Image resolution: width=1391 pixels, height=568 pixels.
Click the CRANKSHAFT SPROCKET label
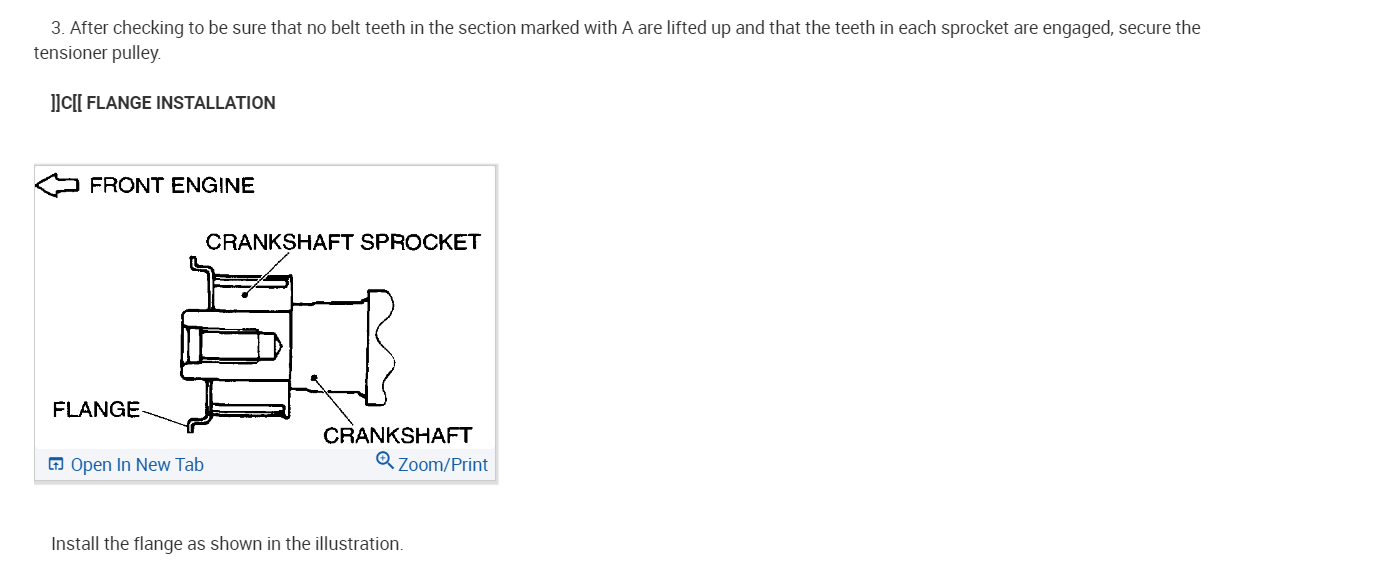pyautogui.click(x=343, y=242)
